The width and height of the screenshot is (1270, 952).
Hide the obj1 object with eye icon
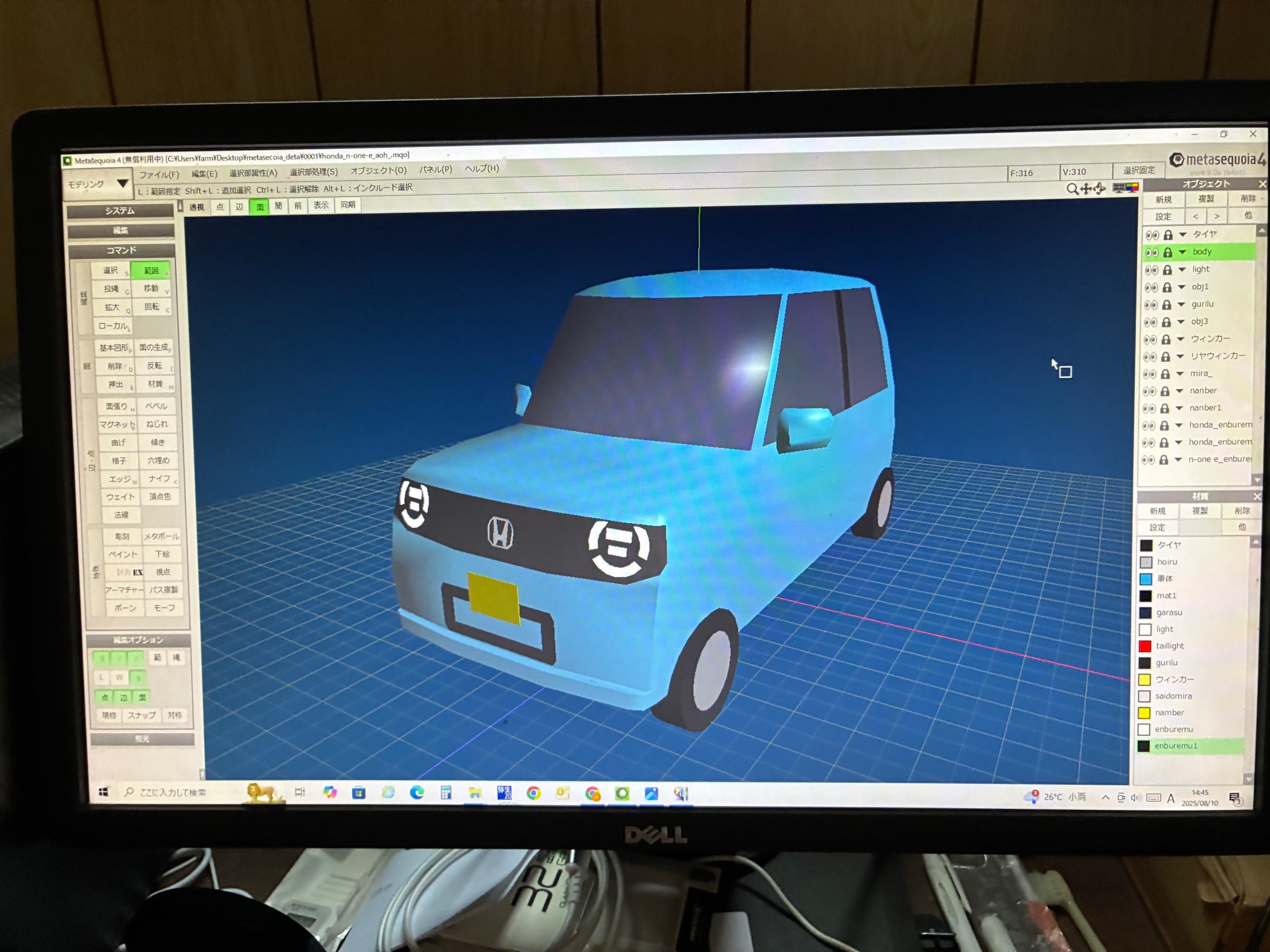1150,287
